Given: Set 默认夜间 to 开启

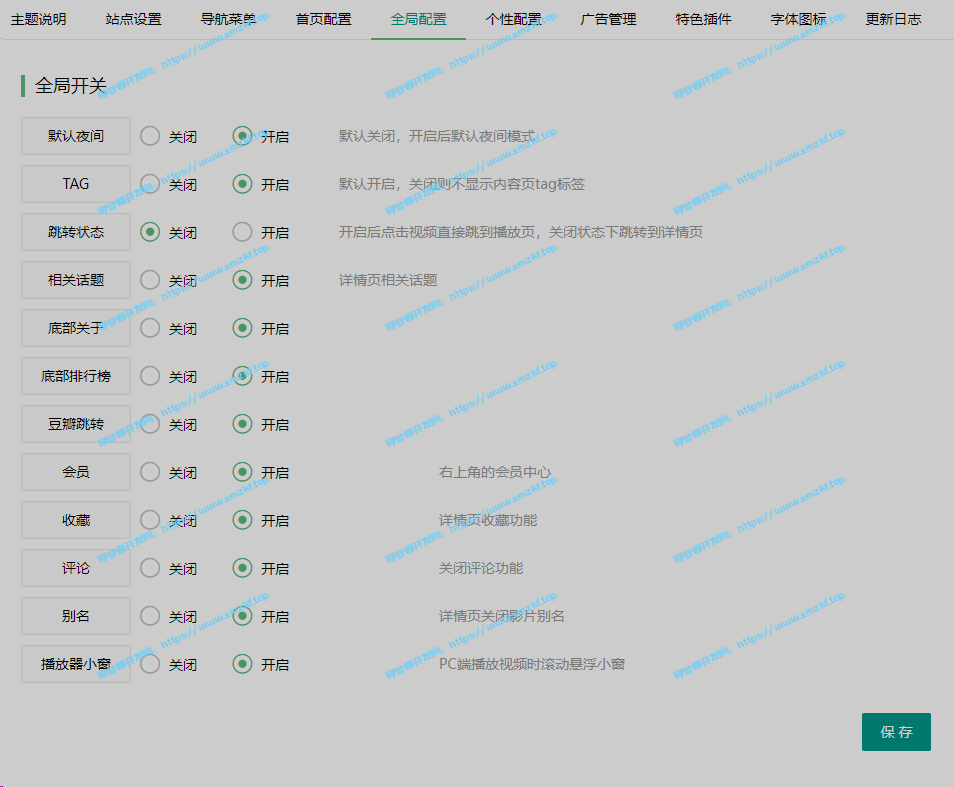Looking at the screenshot, I should pyautogui.click(x=242, y=136).
